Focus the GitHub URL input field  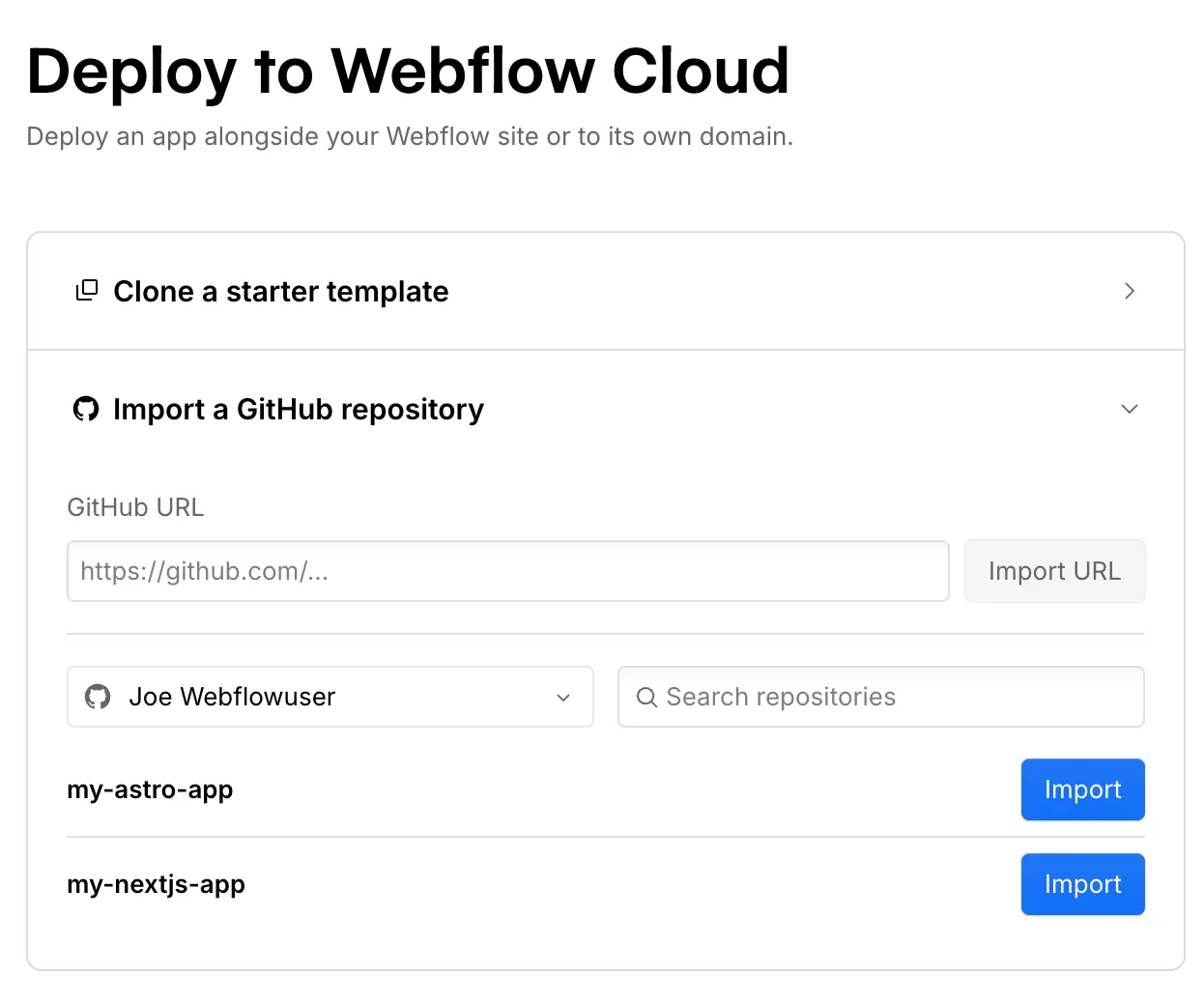[x=508, y=571]
